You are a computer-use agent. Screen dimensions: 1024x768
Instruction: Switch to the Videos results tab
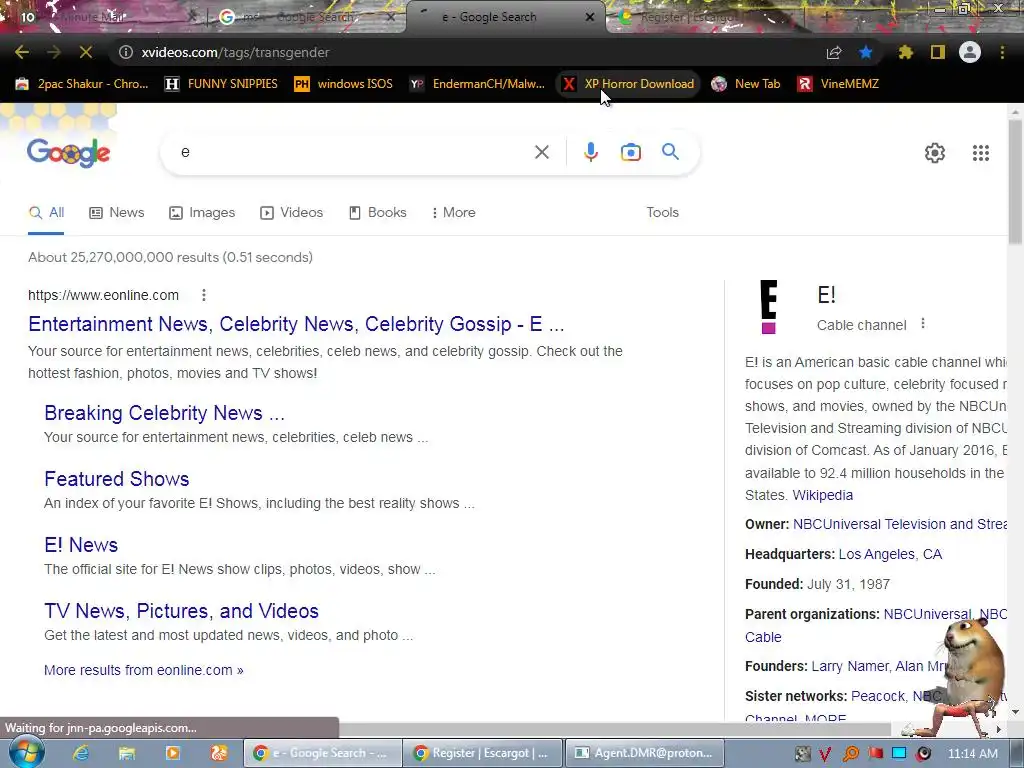292,212
